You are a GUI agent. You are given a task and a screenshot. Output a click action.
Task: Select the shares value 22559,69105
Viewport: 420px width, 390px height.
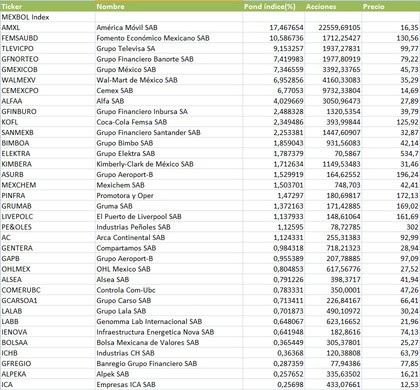point(333,27)
